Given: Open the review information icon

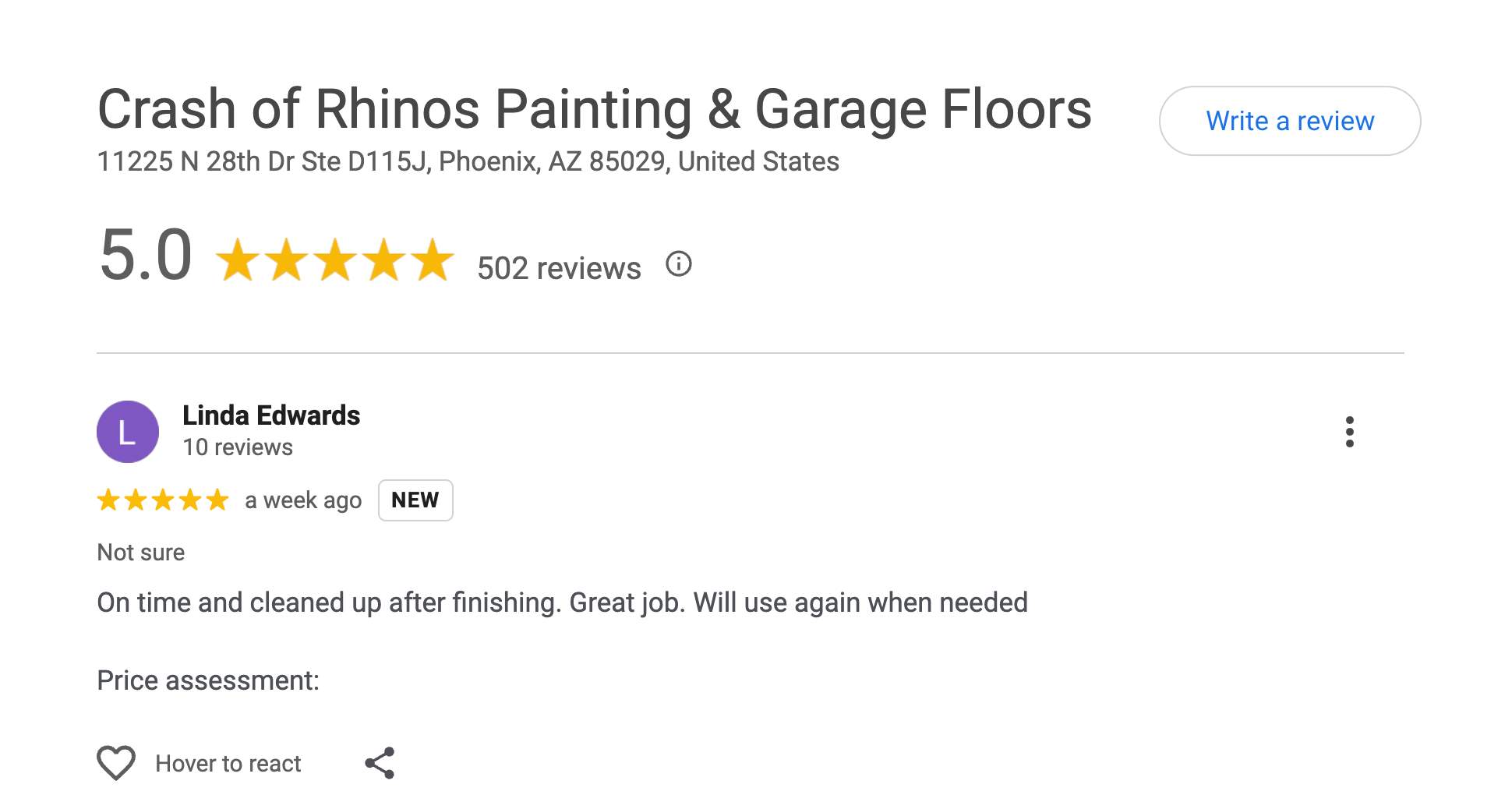Looking at the screenshot, I should click(x=680, y=265).
